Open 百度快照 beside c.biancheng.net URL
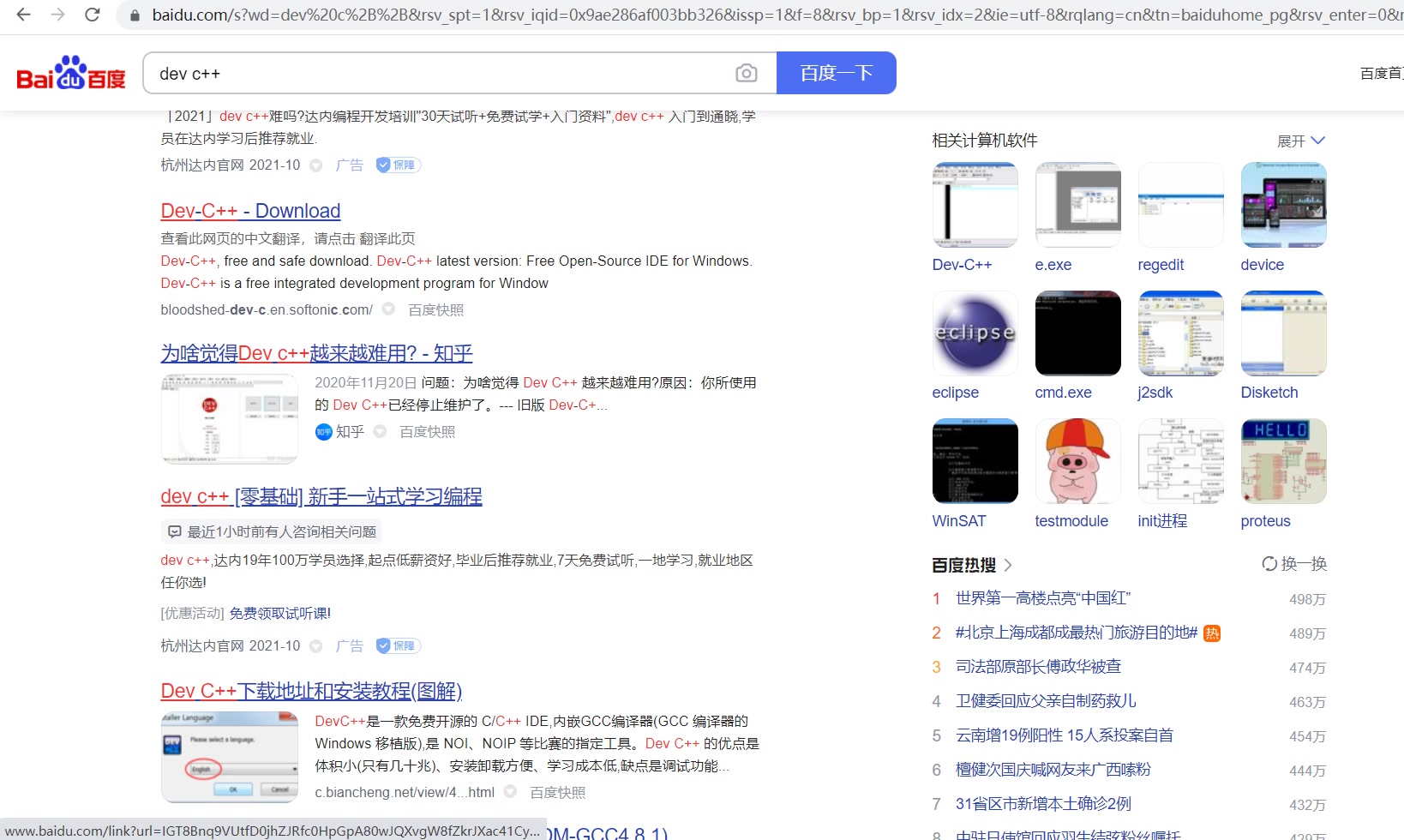 click(x=557, y=793)
